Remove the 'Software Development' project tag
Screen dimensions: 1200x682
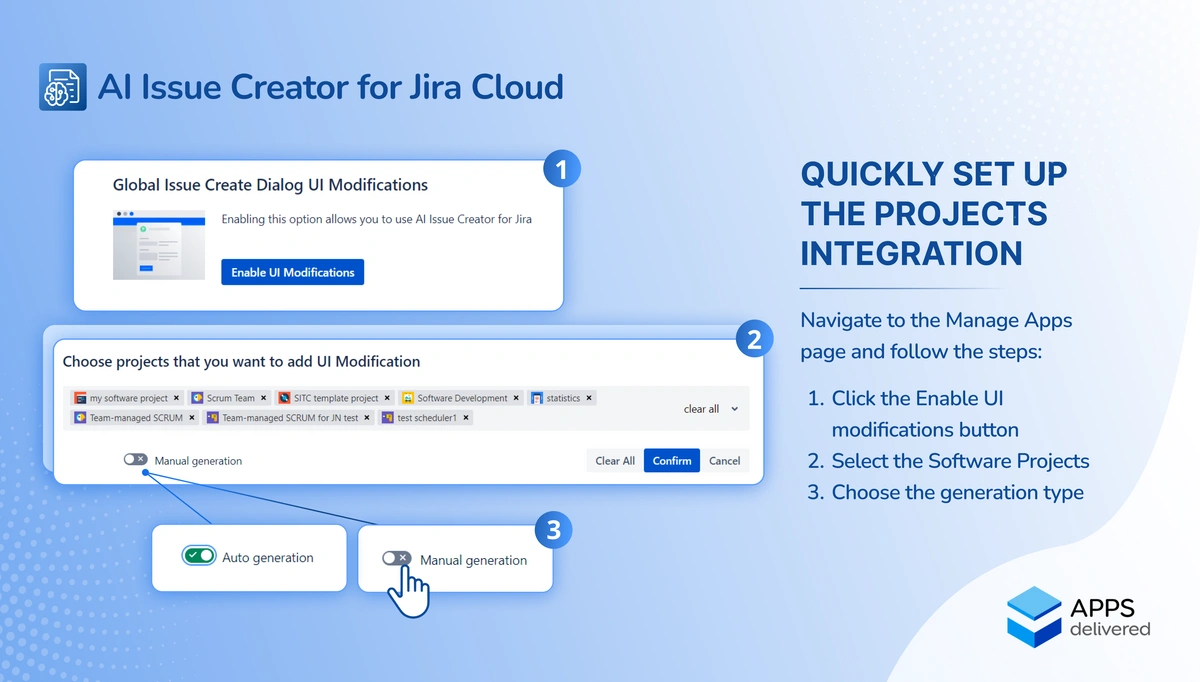click(x=516, y=398)
